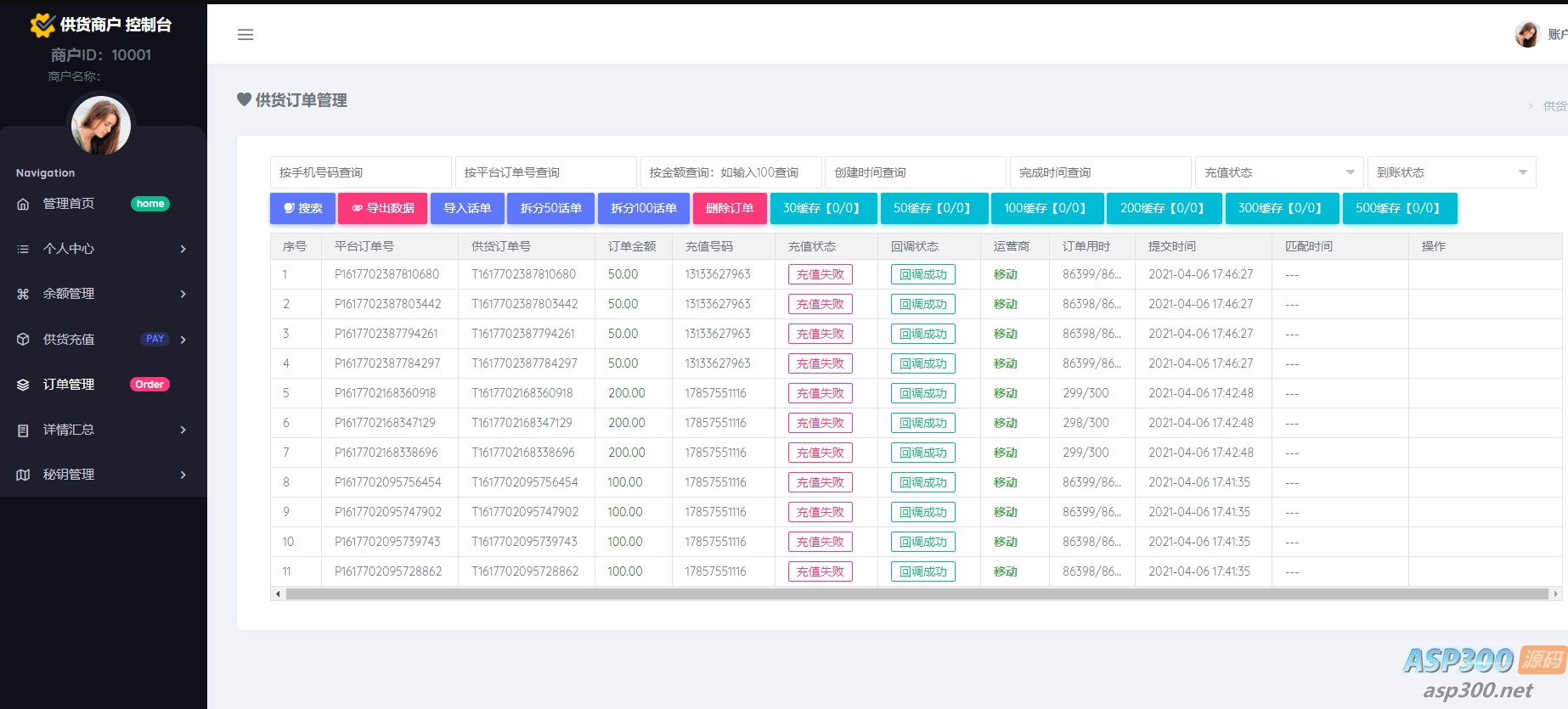The height and width of the screenshot is (709, 1568).
Task: Click the account avatar in top bar
Action: (1526, 35)
